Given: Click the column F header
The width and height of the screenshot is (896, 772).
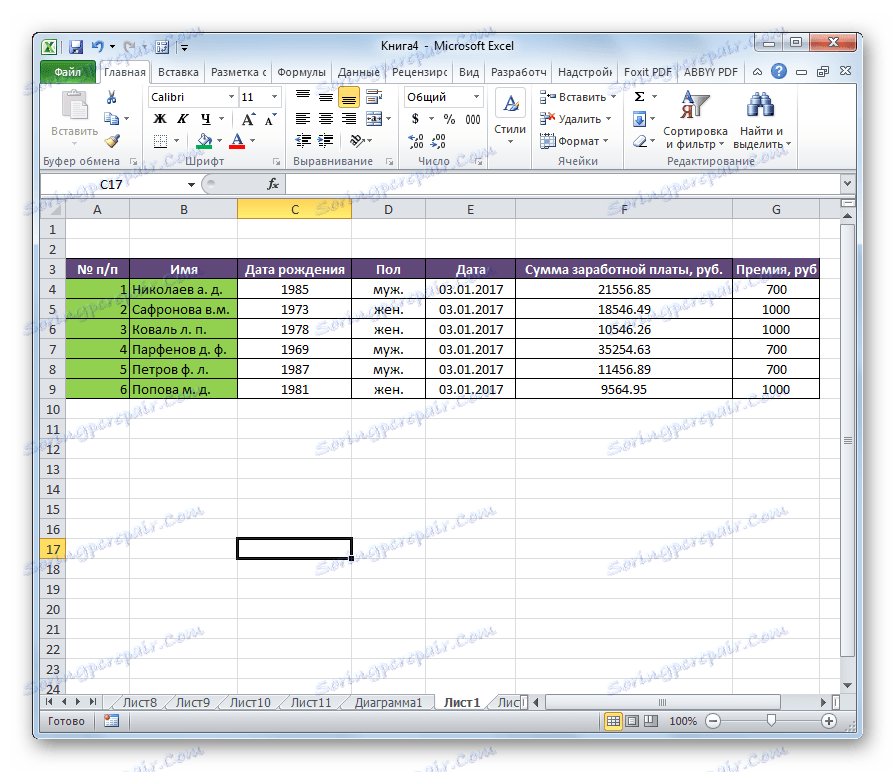Looking at the screenshot, I should click(x=624, y=210).
